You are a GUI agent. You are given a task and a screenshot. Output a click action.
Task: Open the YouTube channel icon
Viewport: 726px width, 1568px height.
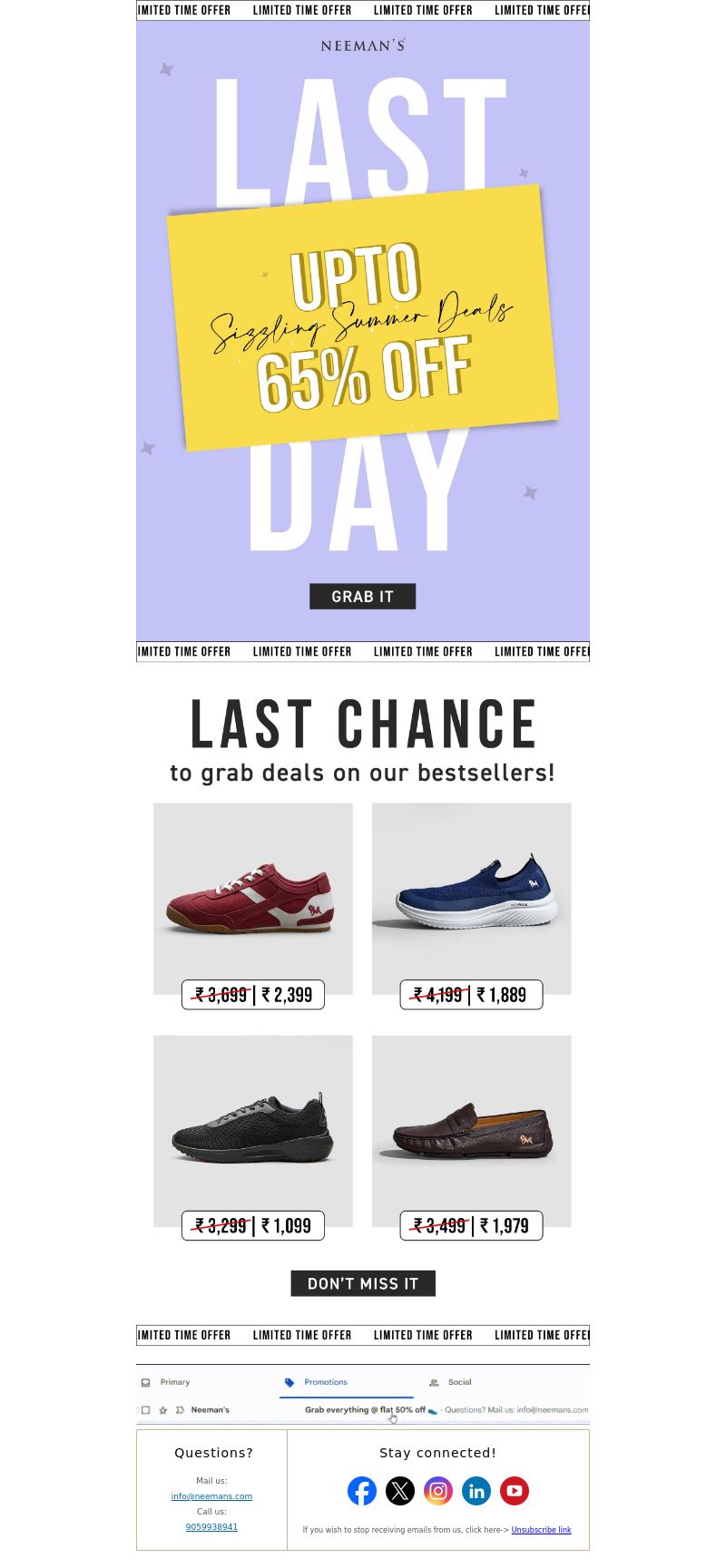pyautogui.click(x=515, y=1491)
